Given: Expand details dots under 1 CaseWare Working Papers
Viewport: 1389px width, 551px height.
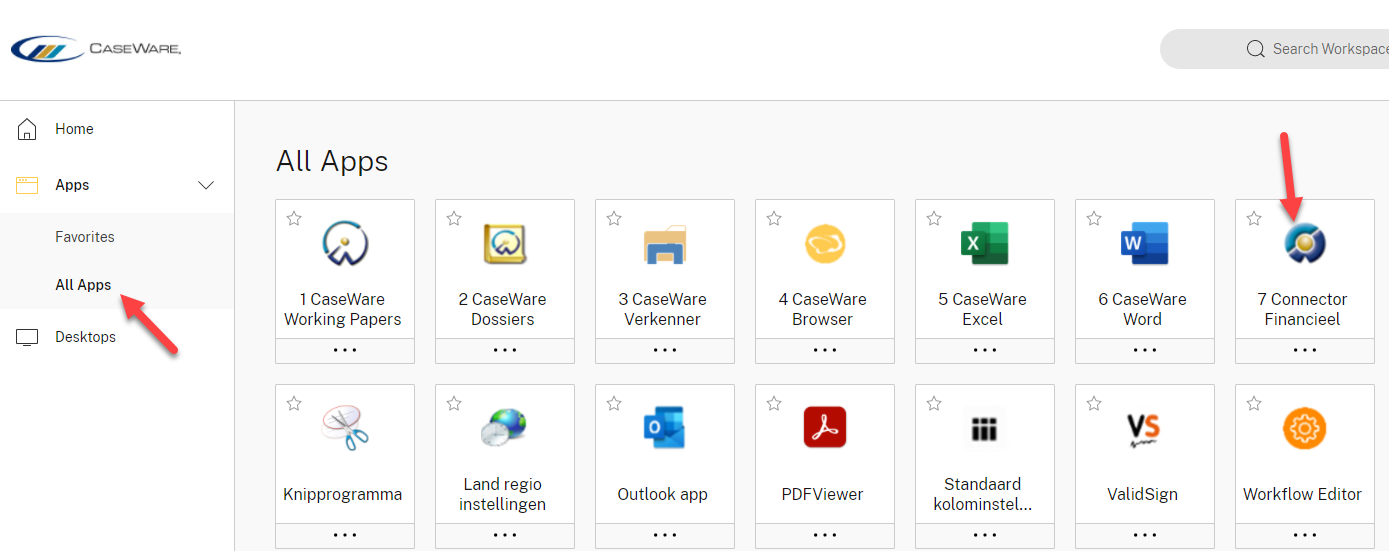Looking at the screenshot, I should [345, 350].
